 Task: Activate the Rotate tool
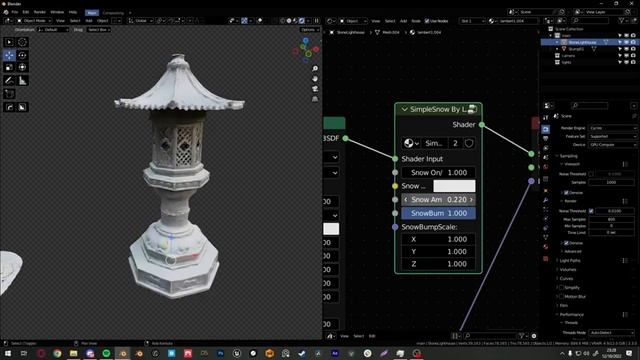pos(22,55)
